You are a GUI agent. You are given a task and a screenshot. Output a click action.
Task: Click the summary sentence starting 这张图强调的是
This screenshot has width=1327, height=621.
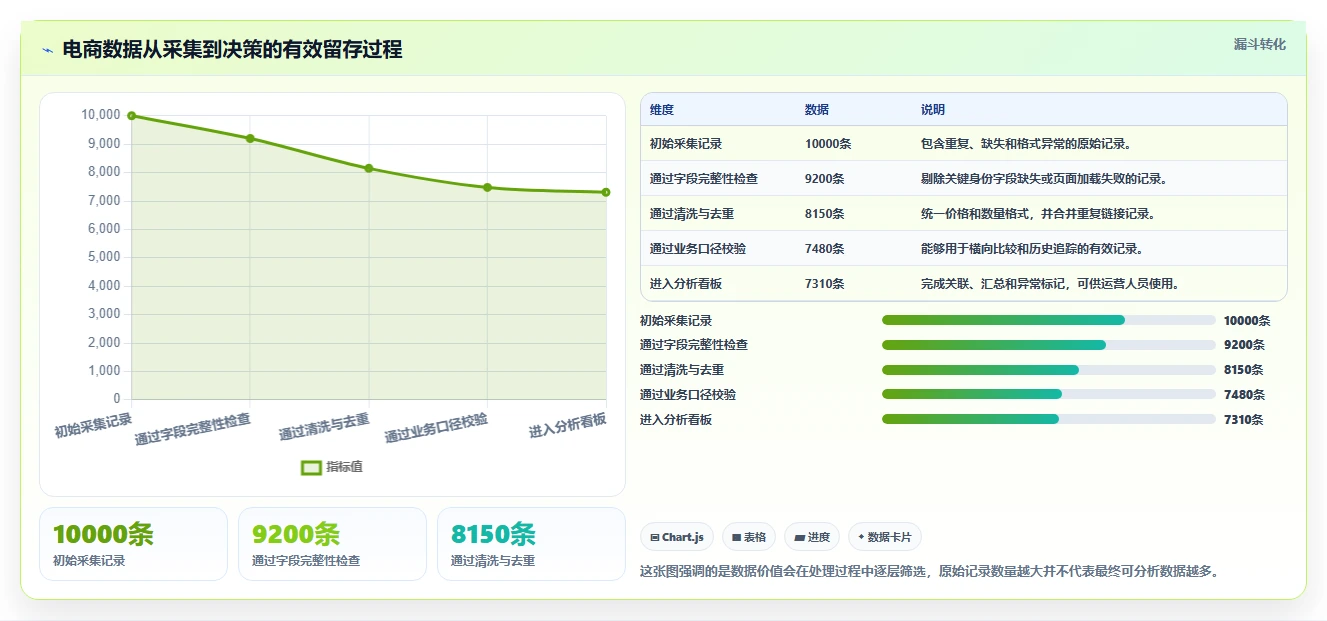(929, 571)
